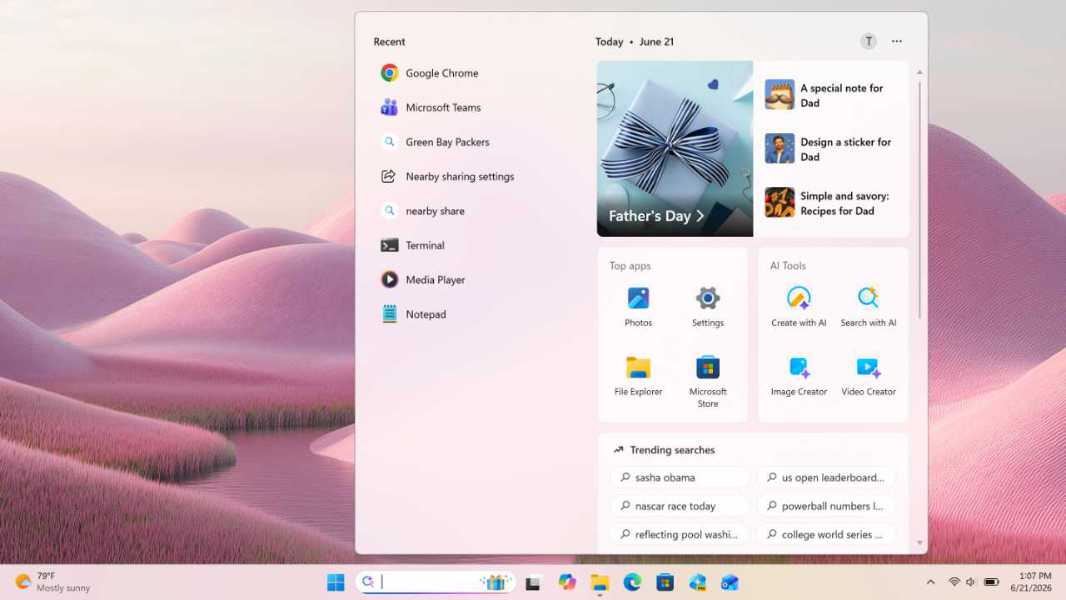
Task: Open Outlook from the taskbar
Action: pyautogui.click(x=730, y=582)
